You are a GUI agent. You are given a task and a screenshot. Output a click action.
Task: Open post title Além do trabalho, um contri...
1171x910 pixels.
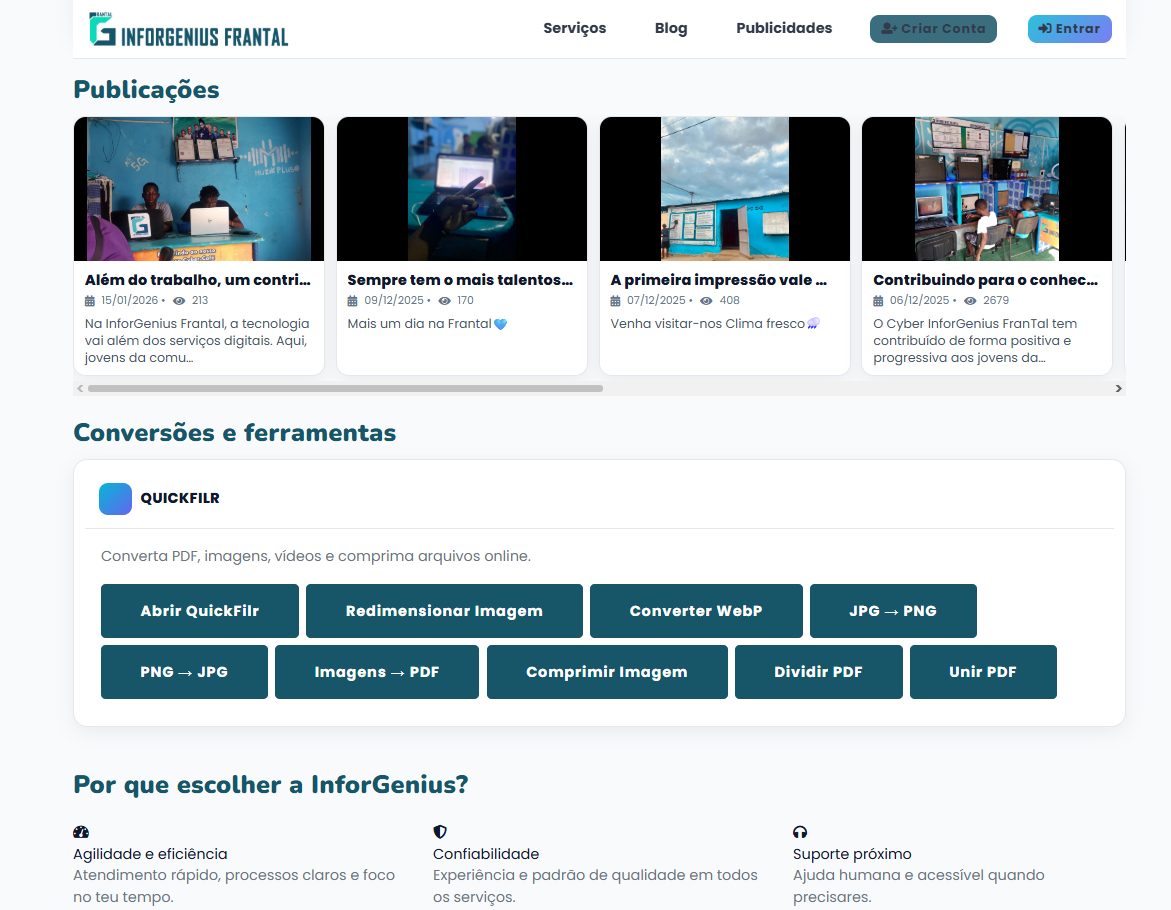(x=198, y=280)
